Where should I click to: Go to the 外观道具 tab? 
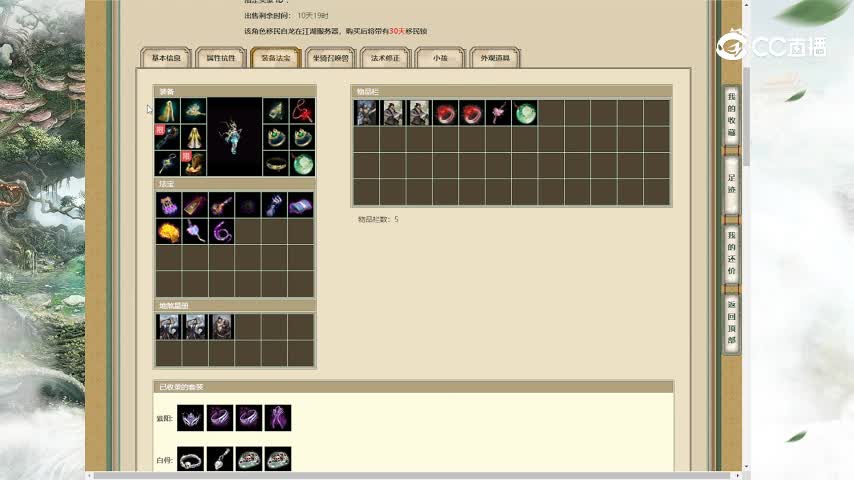[495, 58]
